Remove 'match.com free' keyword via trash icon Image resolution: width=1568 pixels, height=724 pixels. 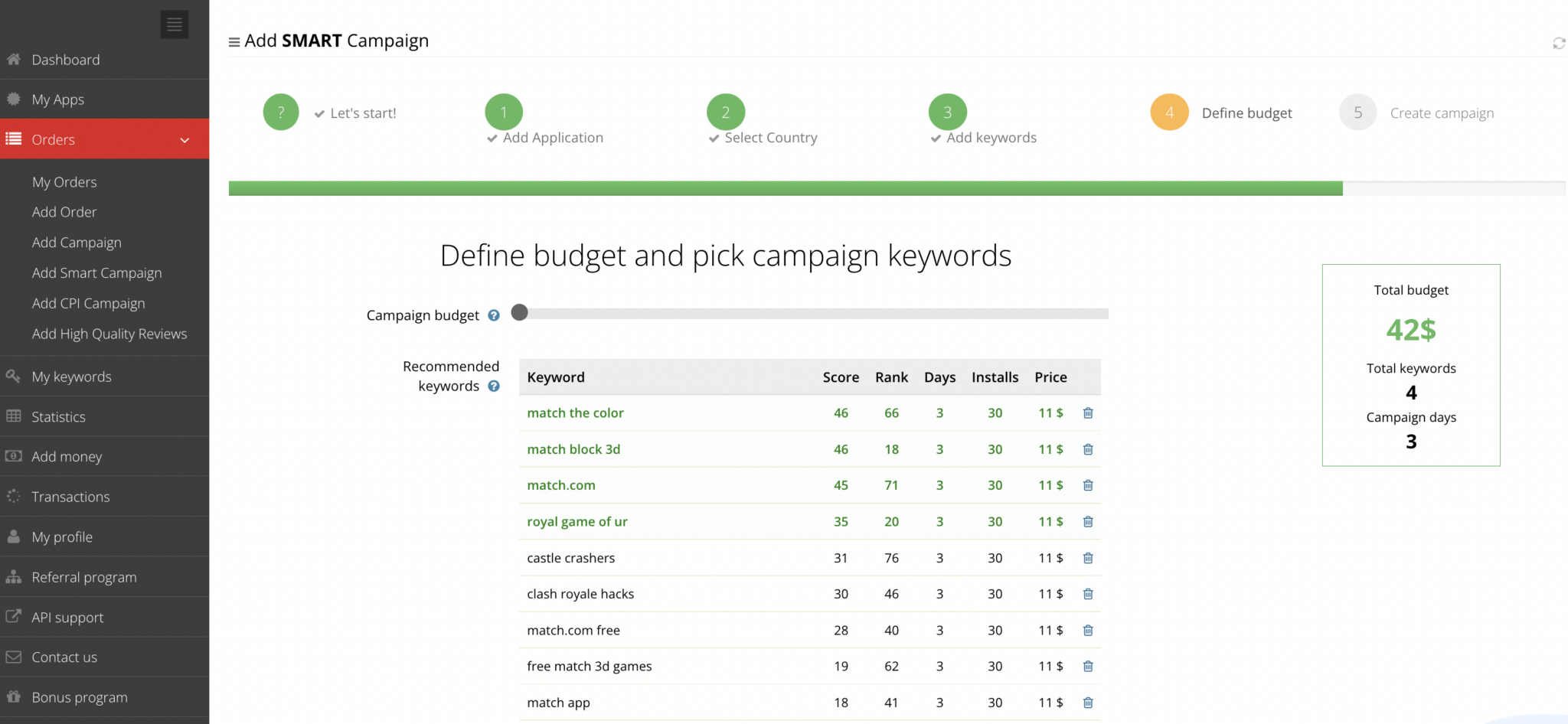click(1088, 631)
